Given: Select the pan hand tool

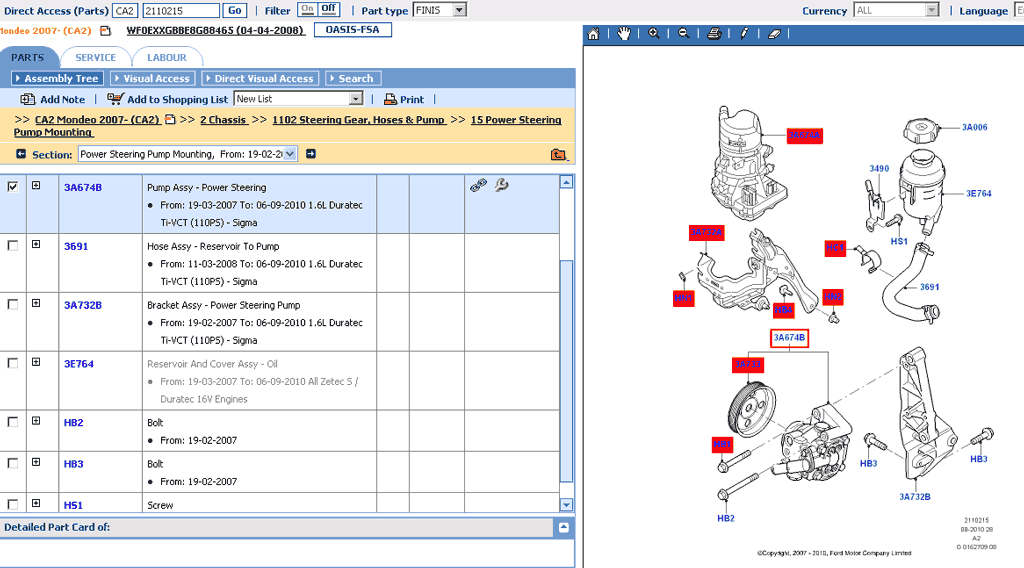Looking at the screenshot, I should coord(624,34).
